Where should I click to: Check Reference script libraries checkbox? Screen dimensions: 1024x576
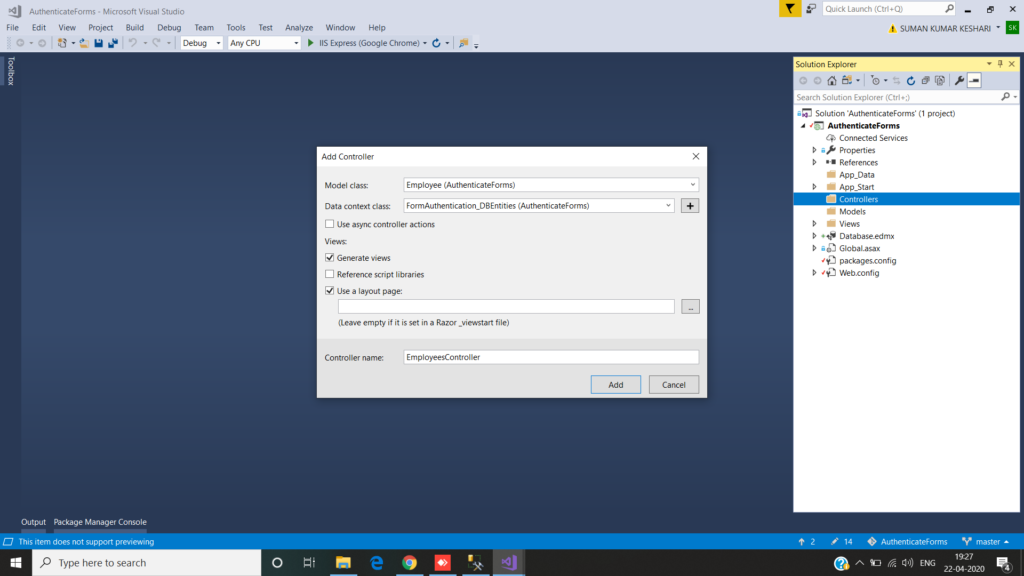tap(330, 274)
